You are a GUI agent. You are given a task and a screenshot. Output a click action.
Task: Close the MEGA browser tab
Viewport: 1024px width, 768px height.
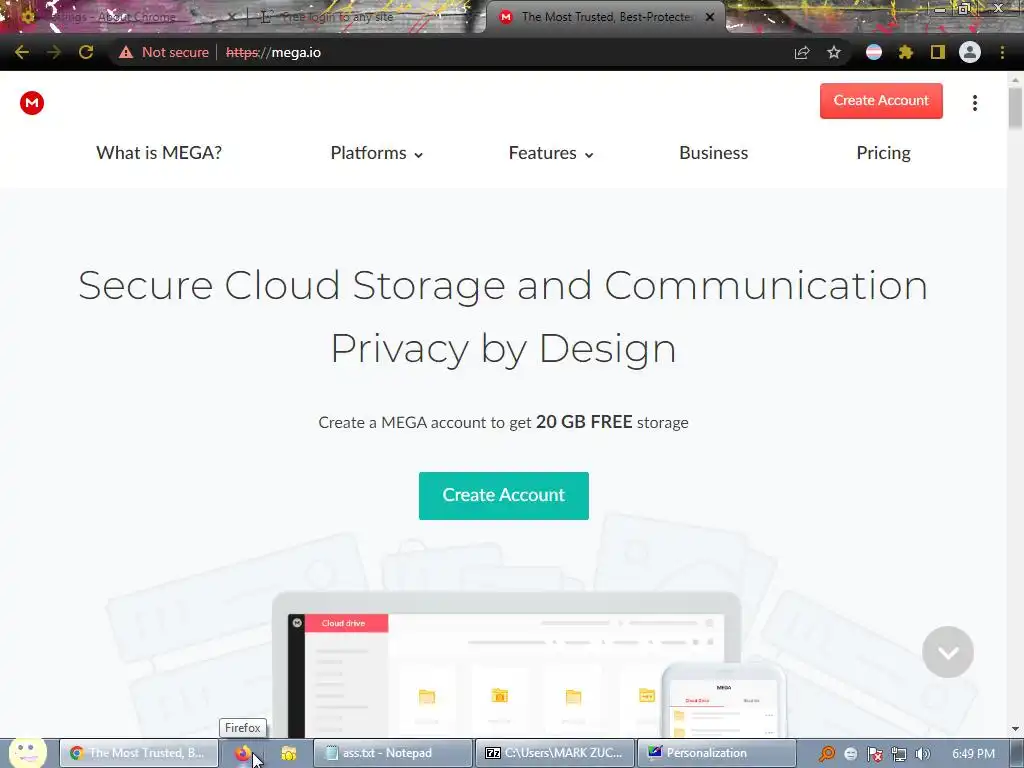pos(710,18)
